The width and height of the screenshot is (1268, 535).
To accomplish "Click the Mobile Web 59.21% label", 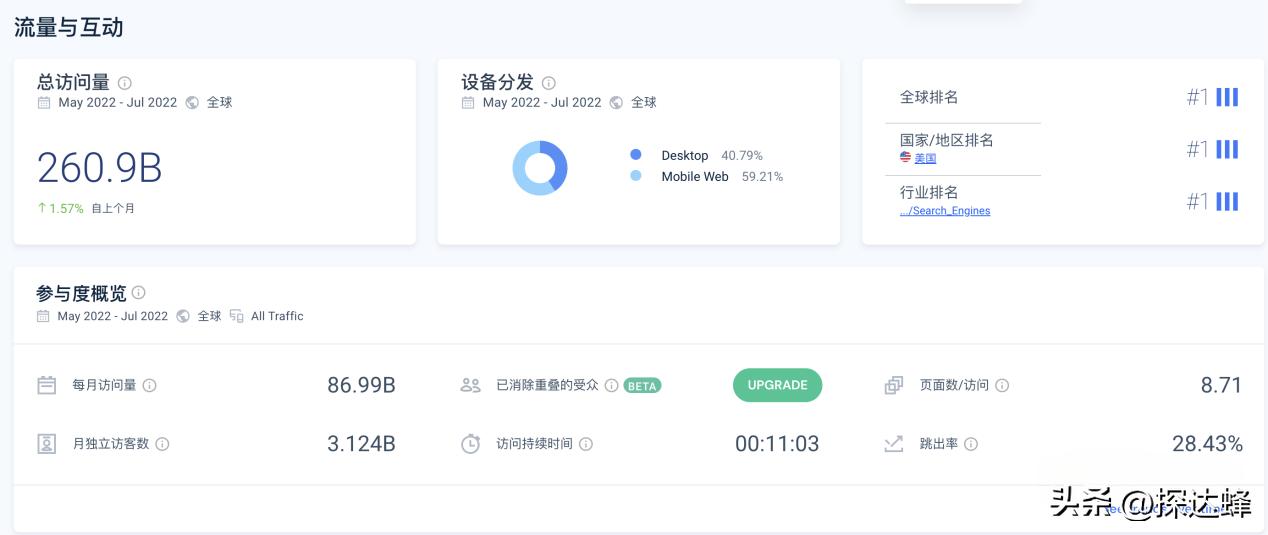I will (x=722, y=176).
